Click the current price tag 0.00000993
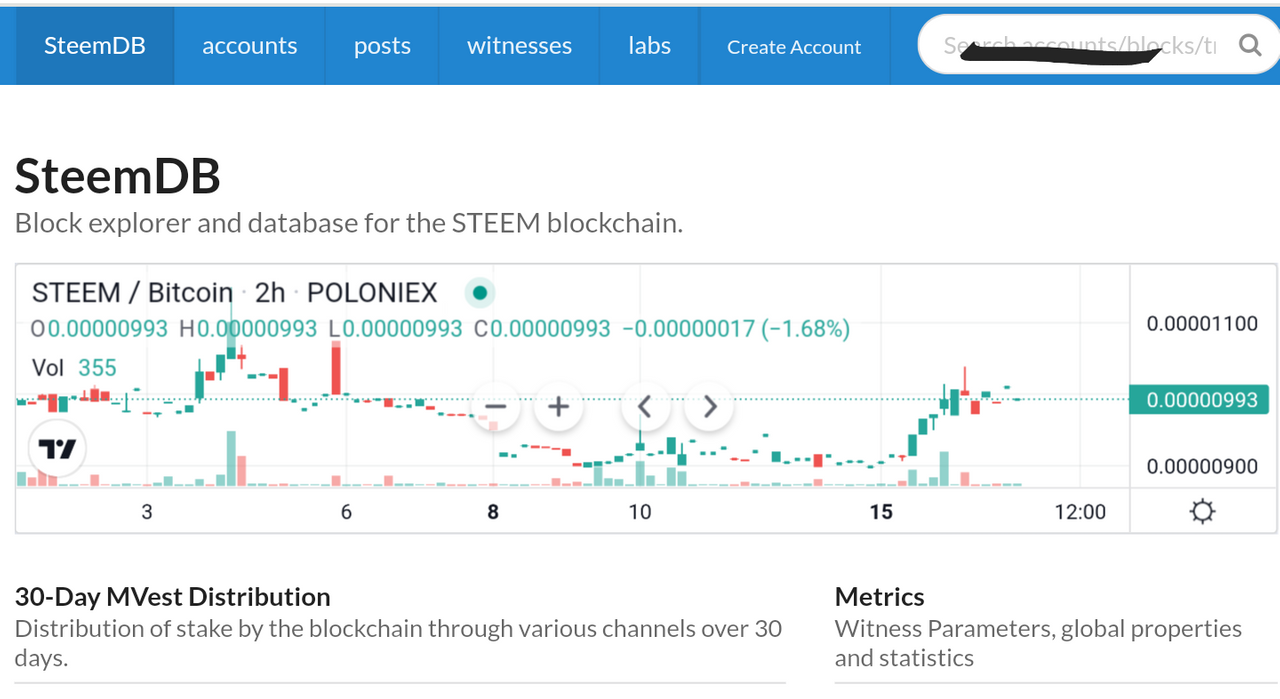Viewport: 1280px width, 699px height. point(1199,400)
